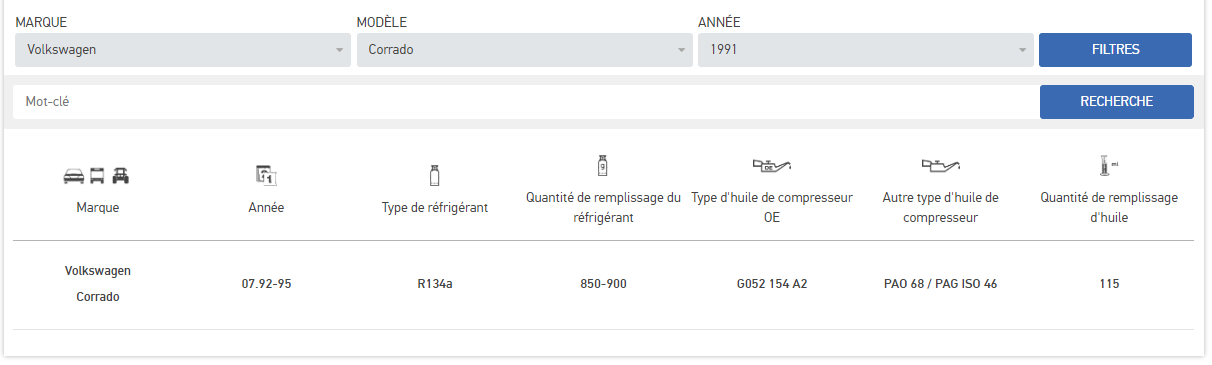Click the FILTRES button
The width and height of the screenshot is (1212, 365).
(x=1115, y=50)
